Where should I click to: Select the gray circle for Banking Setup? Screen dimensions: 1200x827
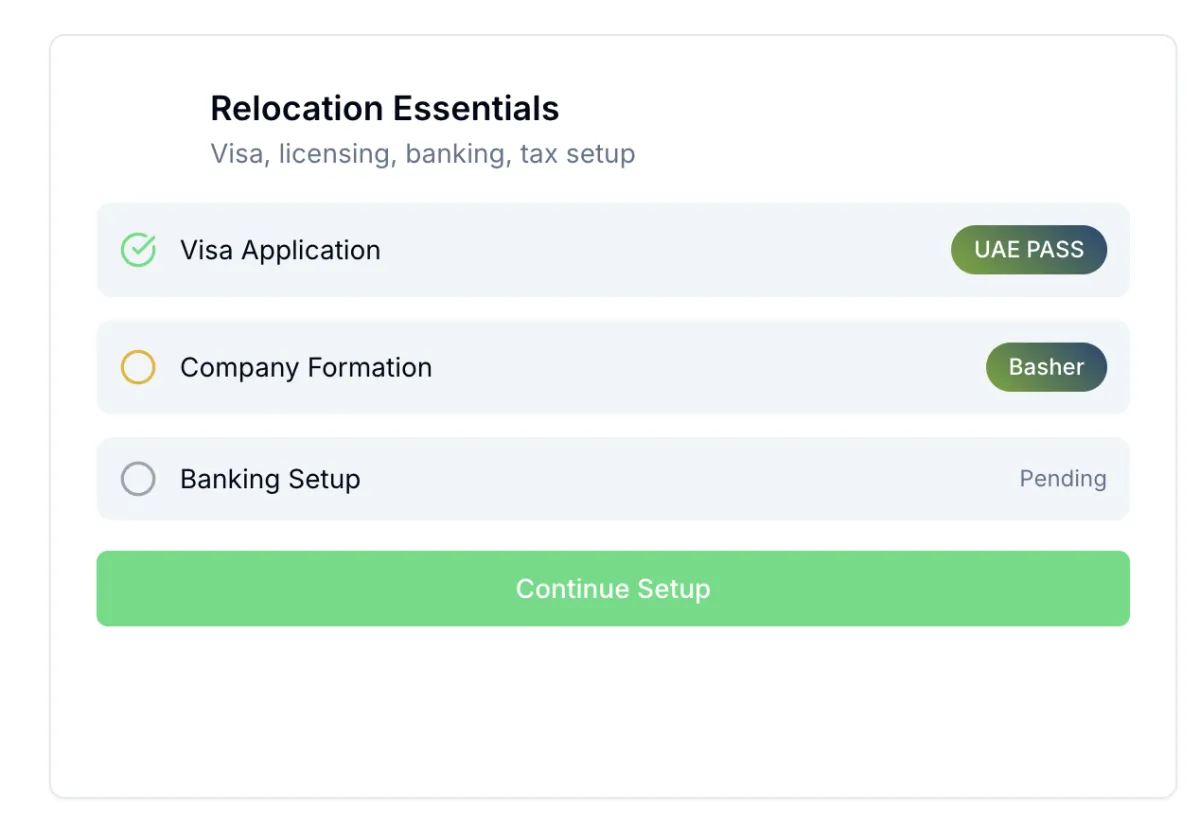(138, 479)
